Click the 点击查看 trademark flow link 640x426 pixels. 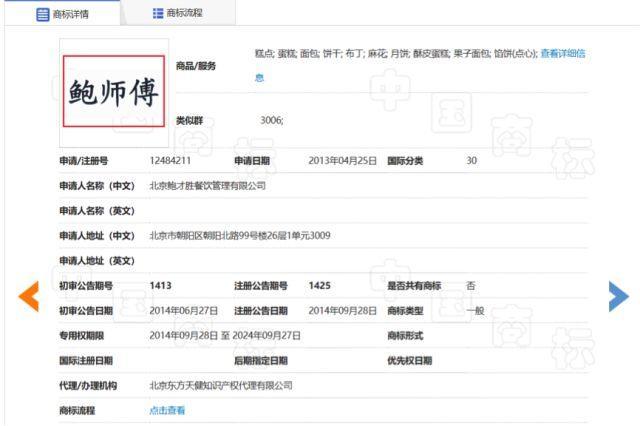click(x=167, y=410)
